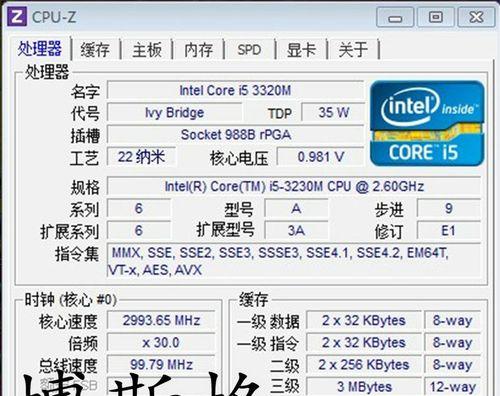Image resolution: width=500 pixels, height=396 pixels.
Task: Click the 修订 value E1
Action: (449, 231)
